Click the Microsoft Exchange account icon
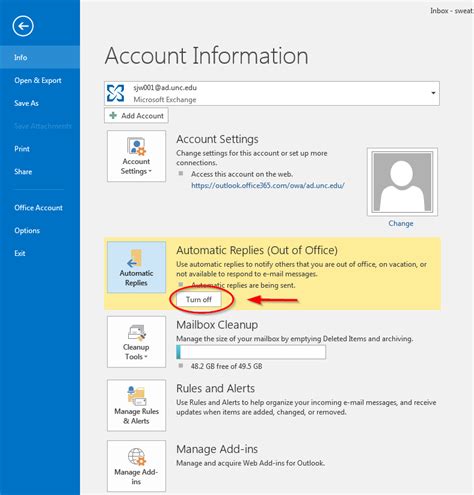Viewport: 474px width, 495px height. pos(115,93)
